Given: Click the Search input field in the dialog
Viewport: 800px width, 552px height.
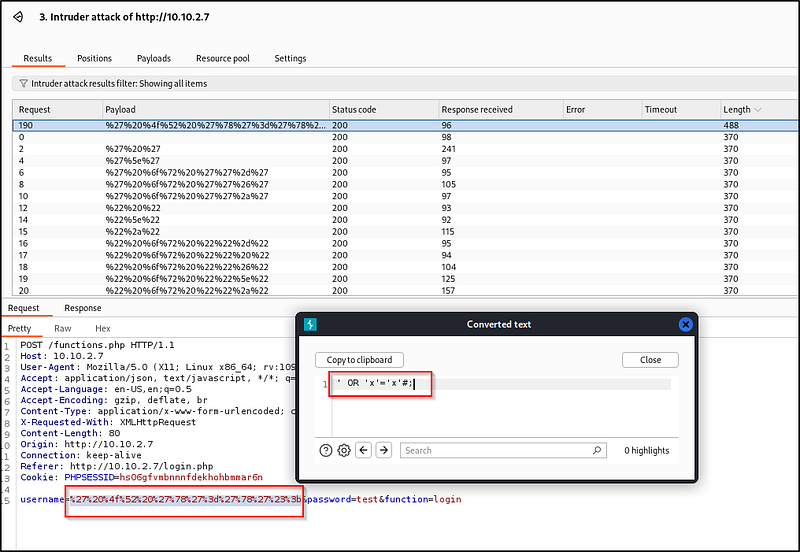Looking at the screenshot, I should pyautogui.click(x=503, y=450).
